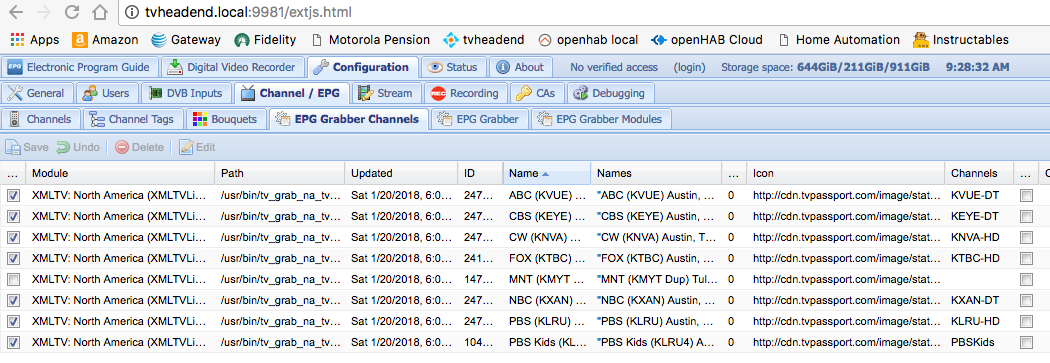Image resolution: width=1050 pixels, height=363 pixels.
Task: Click the Delete toolbar button
Action: 139,147
